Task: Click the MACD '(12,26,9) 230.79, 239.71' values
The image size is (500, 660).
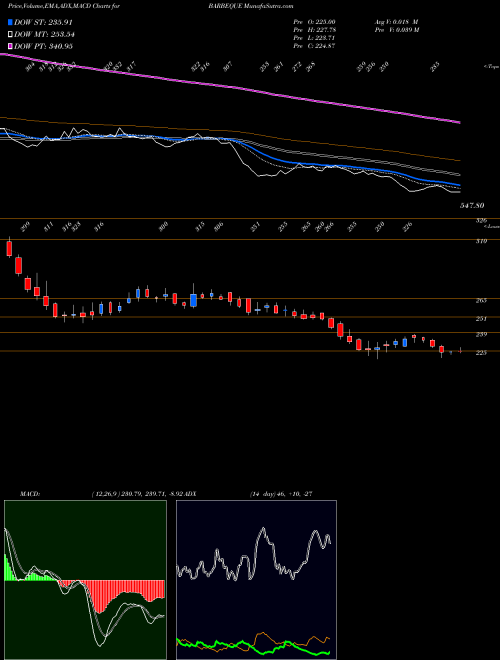Action: coord(128,494)
